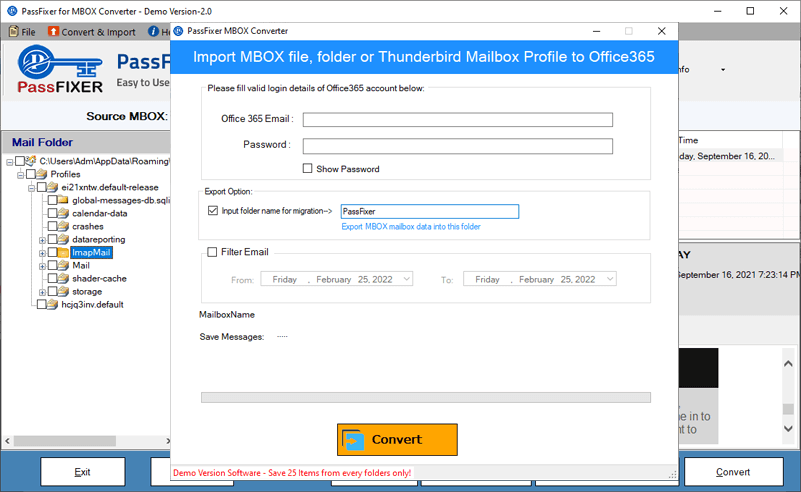Click the 'Demo Version Software' status text
The width and height of the screenshot is (801, 492).
pyautogui.click(x=292, y=473)
